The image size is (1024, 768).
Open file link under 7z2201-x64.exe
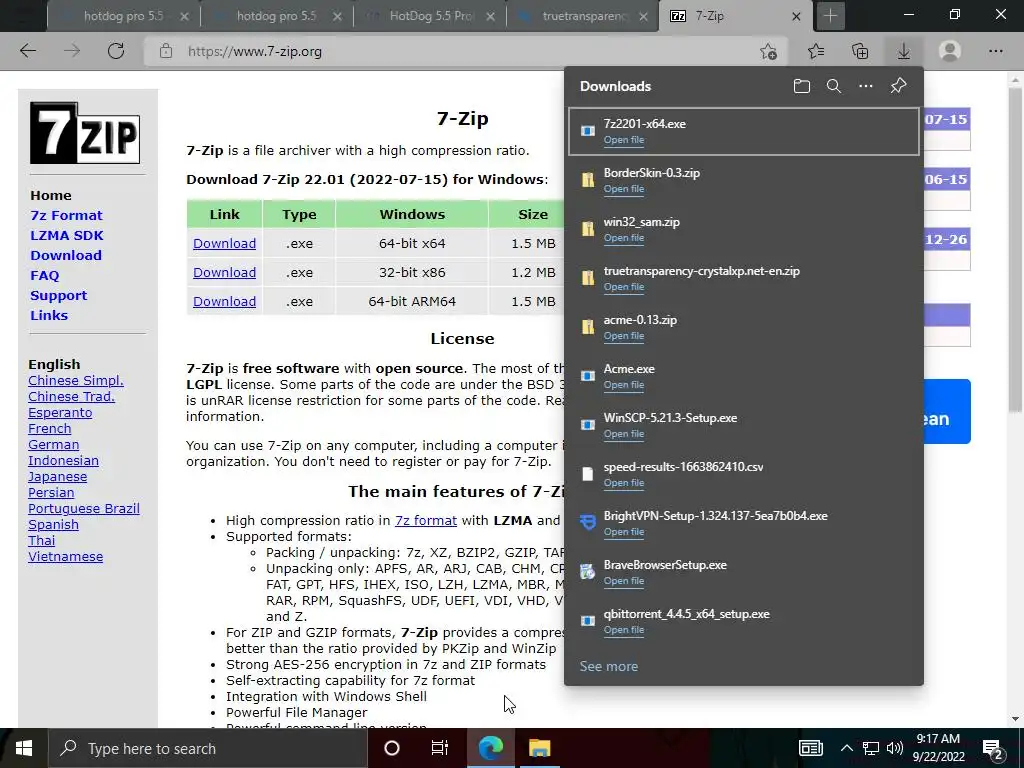[x=624, y=140]
